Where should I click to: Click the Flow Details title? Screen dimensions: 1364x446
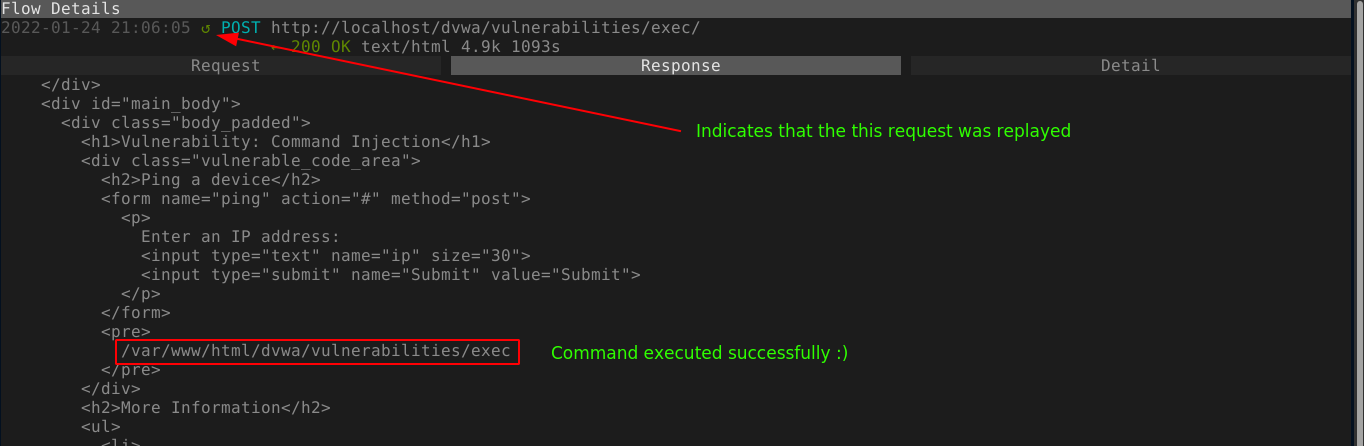pyautogui.click(x=60, y=9)
